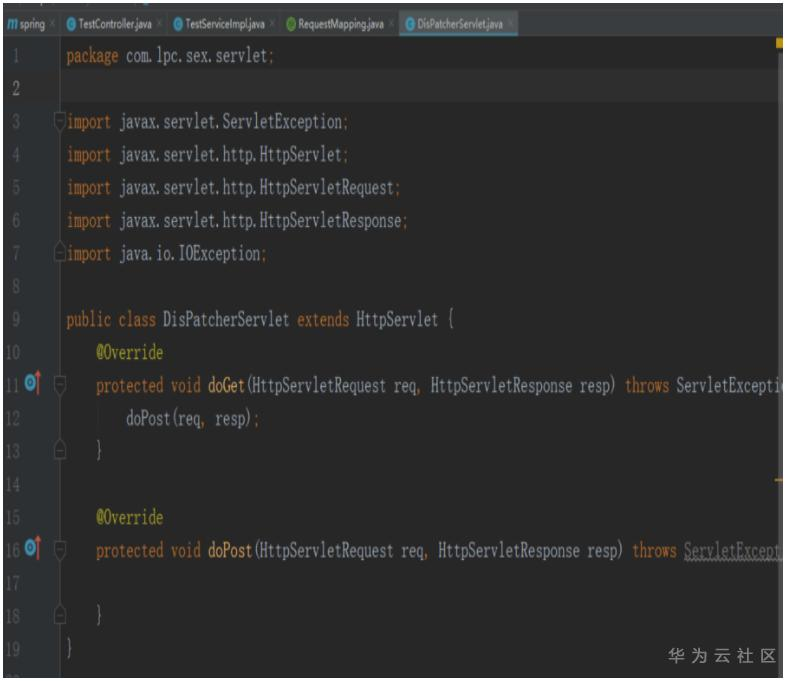Screen dimensions: 789x681
Task: Click the override gutter icon beside doPost
Action: [x=33, y=548]
